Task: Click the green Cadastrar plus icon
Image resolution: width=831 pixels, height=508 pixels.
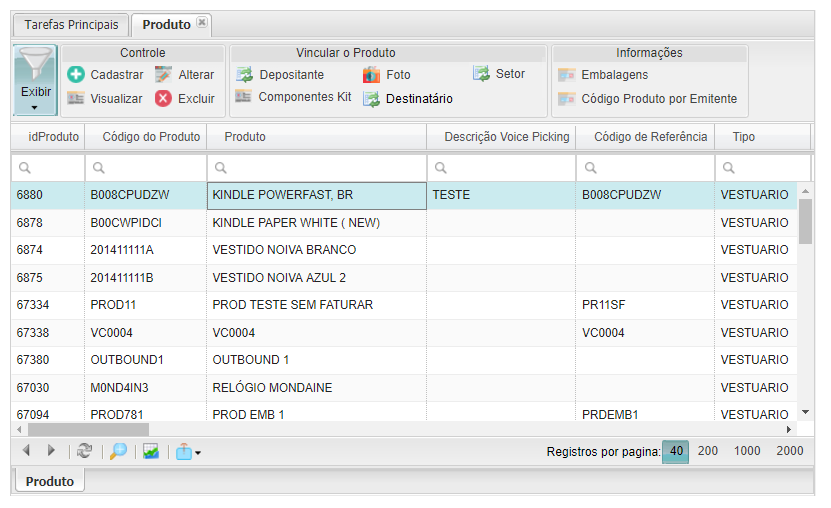Action: click(76, 74)
